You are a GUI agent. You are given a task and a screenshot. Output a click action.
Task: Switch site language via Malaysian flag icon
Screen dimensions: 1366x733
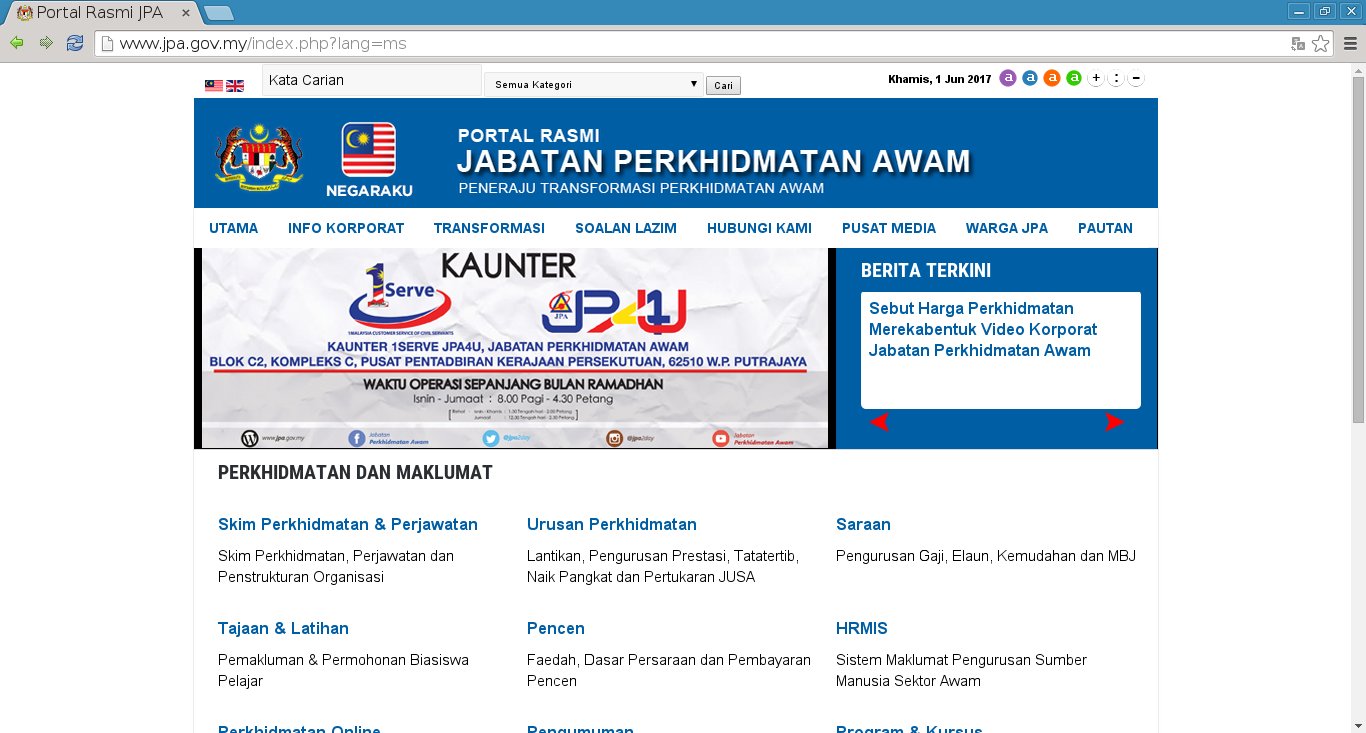[214, 86]
